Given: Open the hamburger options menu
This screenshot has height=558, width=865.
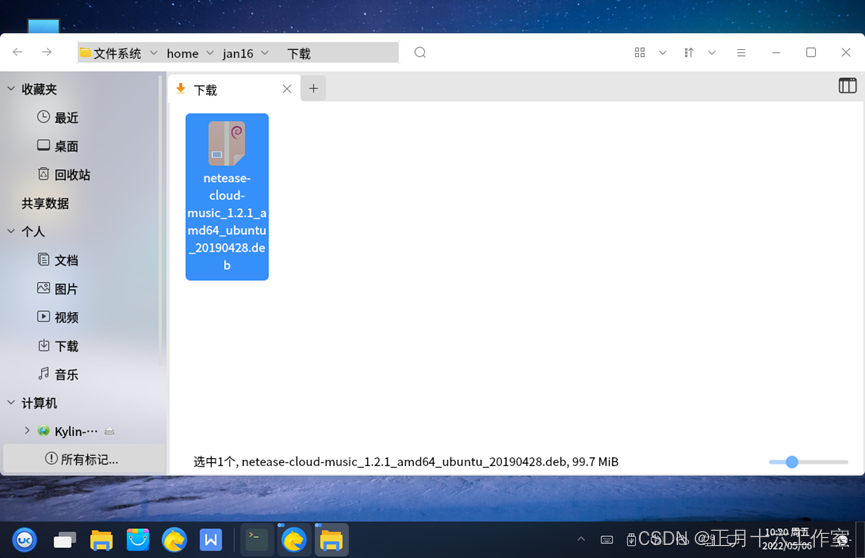Looking at the screenshot, I should pyautogui.click(x=741, y=53).
